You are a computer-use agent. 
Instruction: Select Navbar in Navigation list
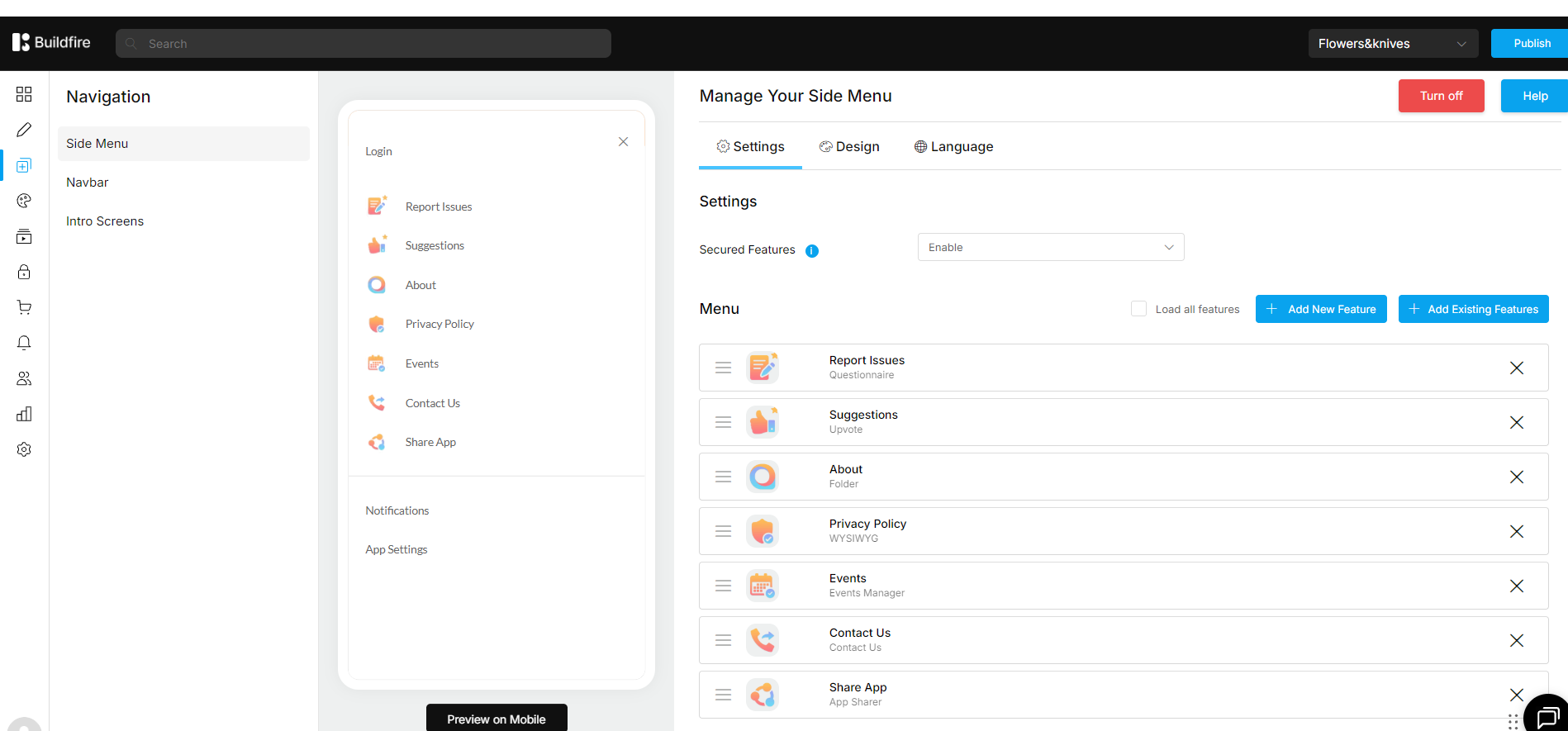183,183
